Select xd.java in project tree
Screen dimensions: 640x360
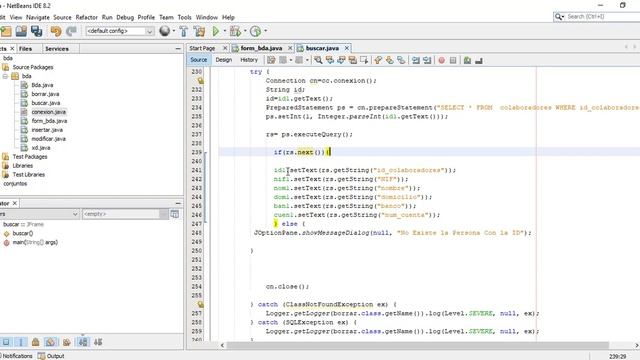point(41,148)
